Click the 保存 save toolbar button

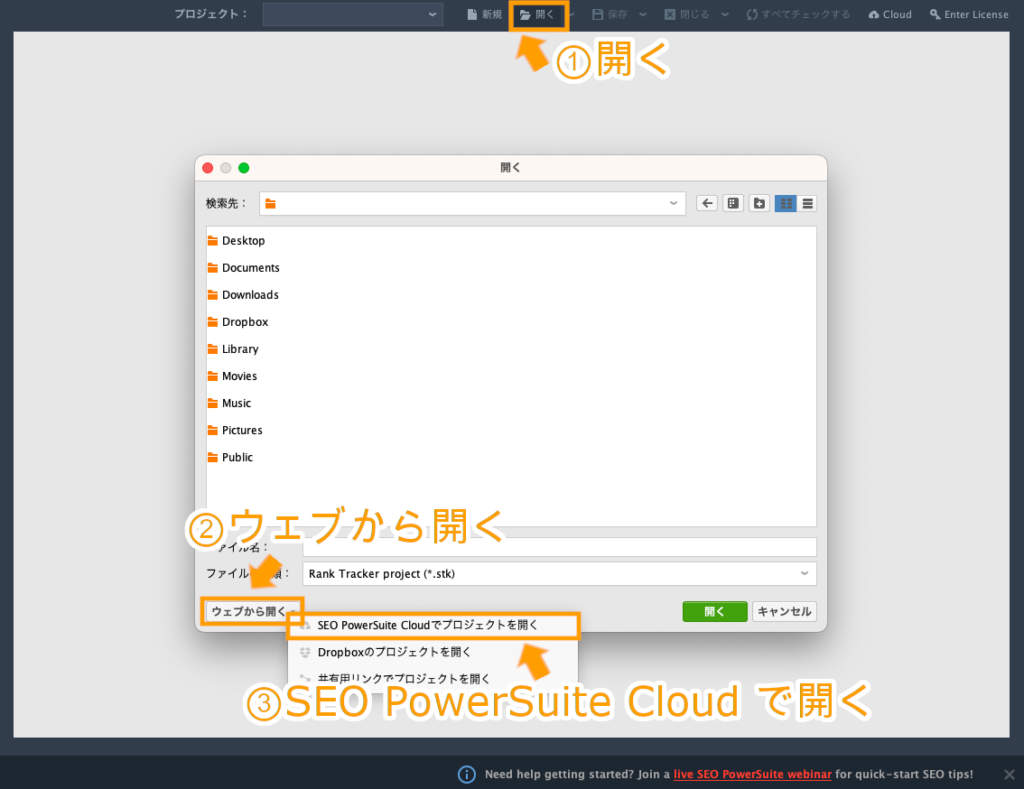(609, 14)
